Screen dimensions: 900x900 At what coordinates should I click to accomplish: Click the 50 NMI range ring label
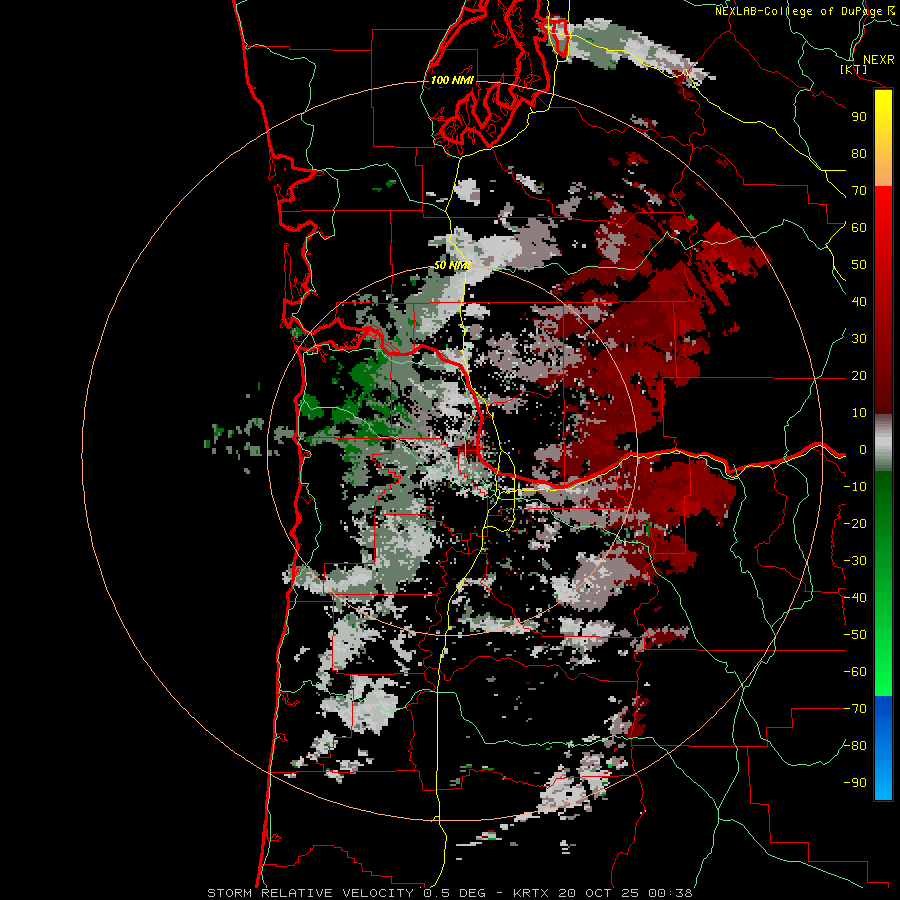click(x=452, y=265)
